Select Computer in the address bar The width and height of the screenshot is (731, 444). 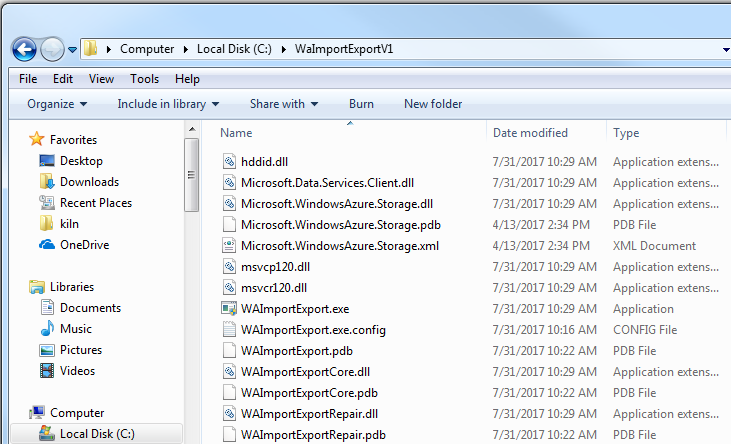[x=147, y=49]
